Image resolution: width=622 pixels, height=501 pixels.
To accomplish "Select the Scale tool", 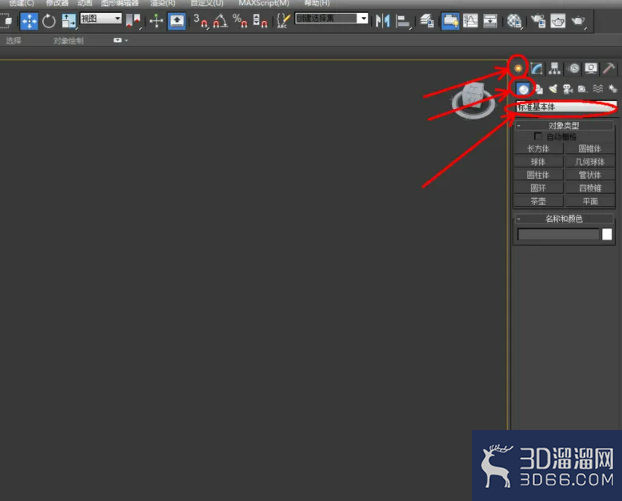I will point(68,21).
